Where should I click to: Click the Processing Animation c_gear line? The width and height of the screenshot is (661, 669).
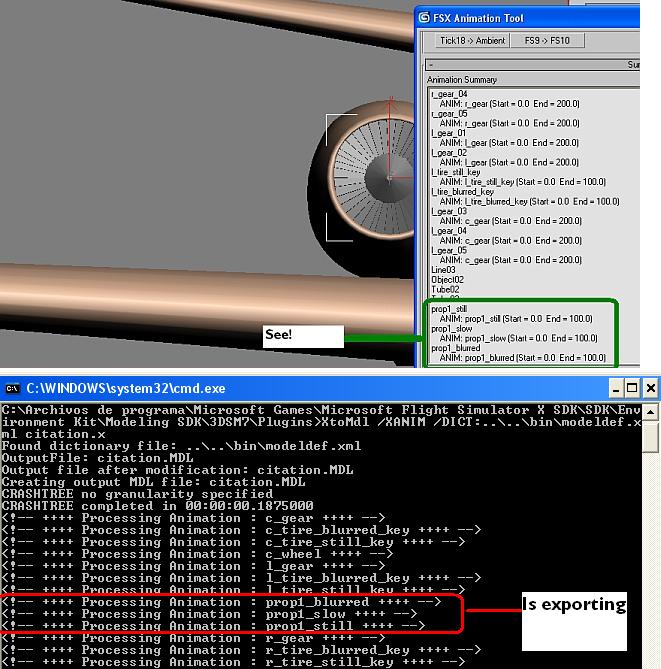[x=193, y=518]
